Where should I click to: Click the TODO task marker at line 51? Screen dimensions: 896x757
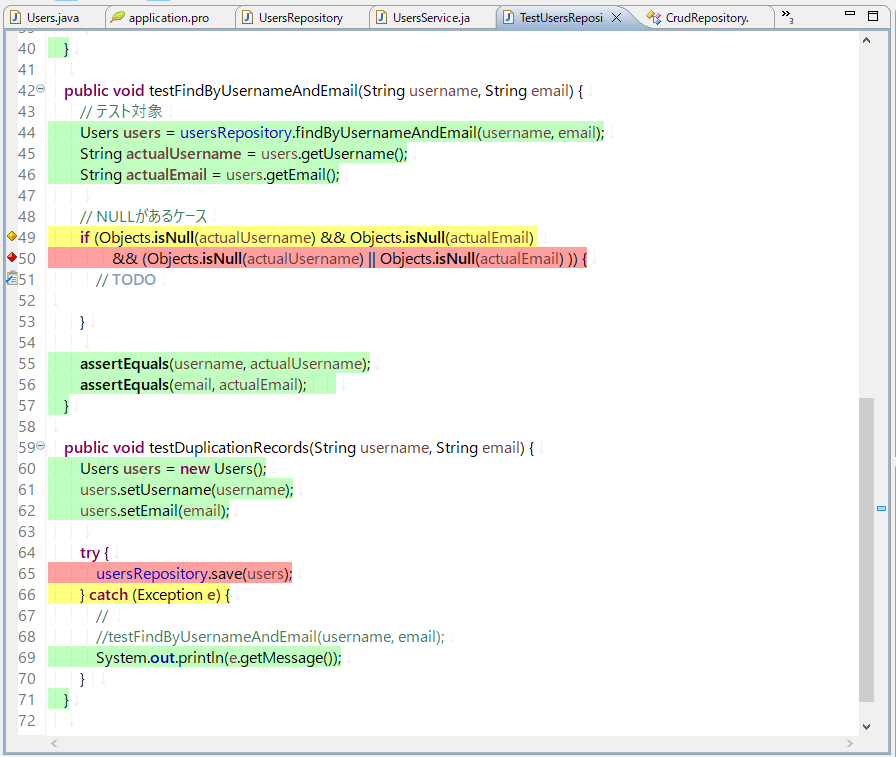[11, 278]
